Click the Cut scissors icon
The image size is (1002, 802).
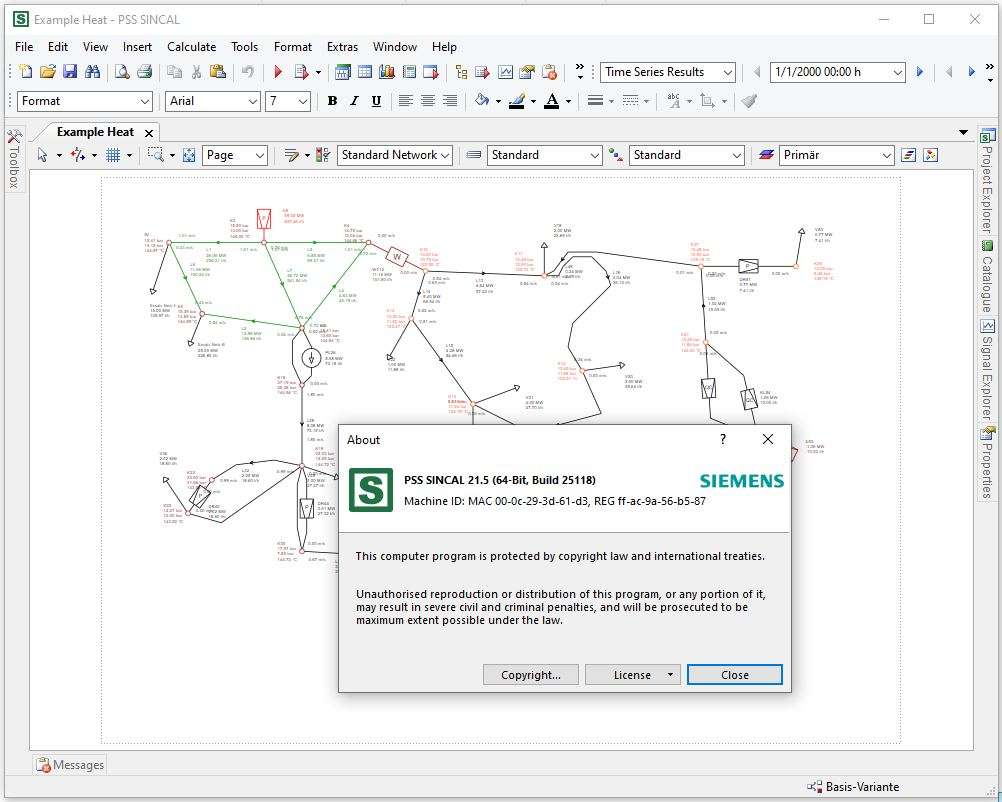[x=196, y=72]
